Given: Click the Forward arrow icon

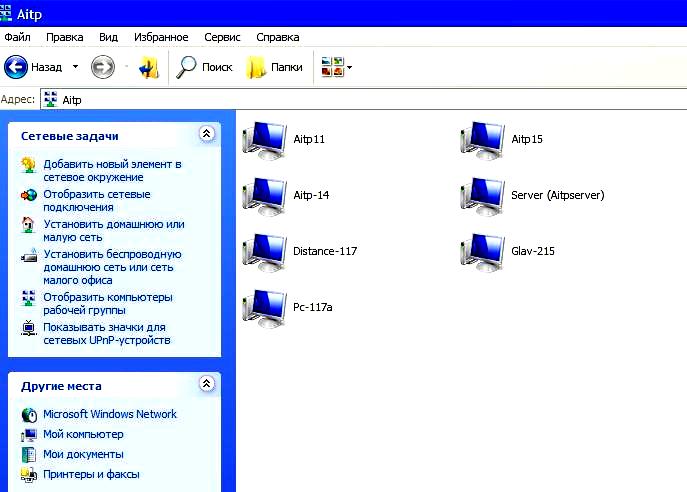Looking at the screenshot, I should pyautogui.click(x=103, y=67).
